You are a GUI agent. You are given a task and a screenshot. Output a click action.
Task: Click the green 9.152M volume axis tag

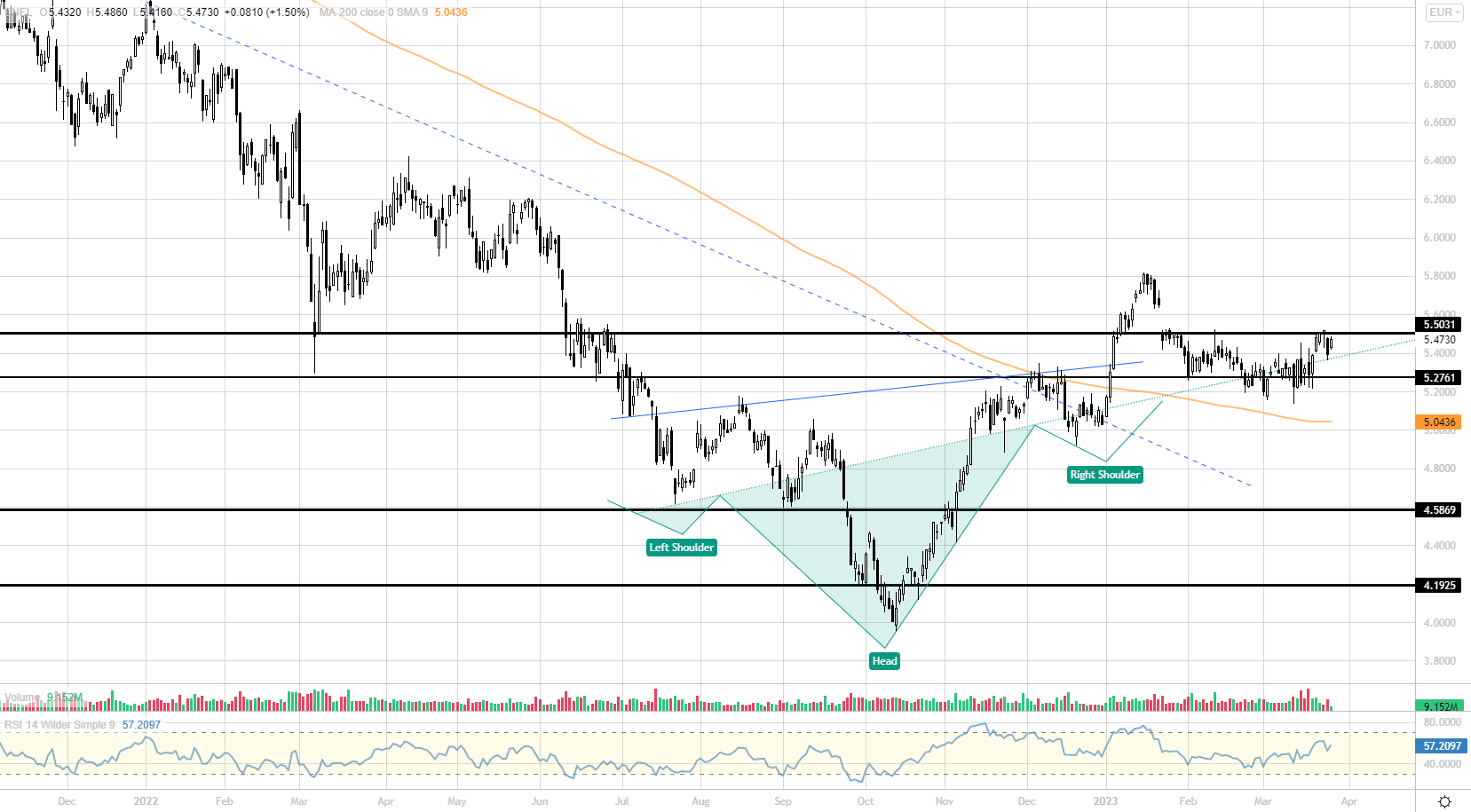click(1439, 706)
